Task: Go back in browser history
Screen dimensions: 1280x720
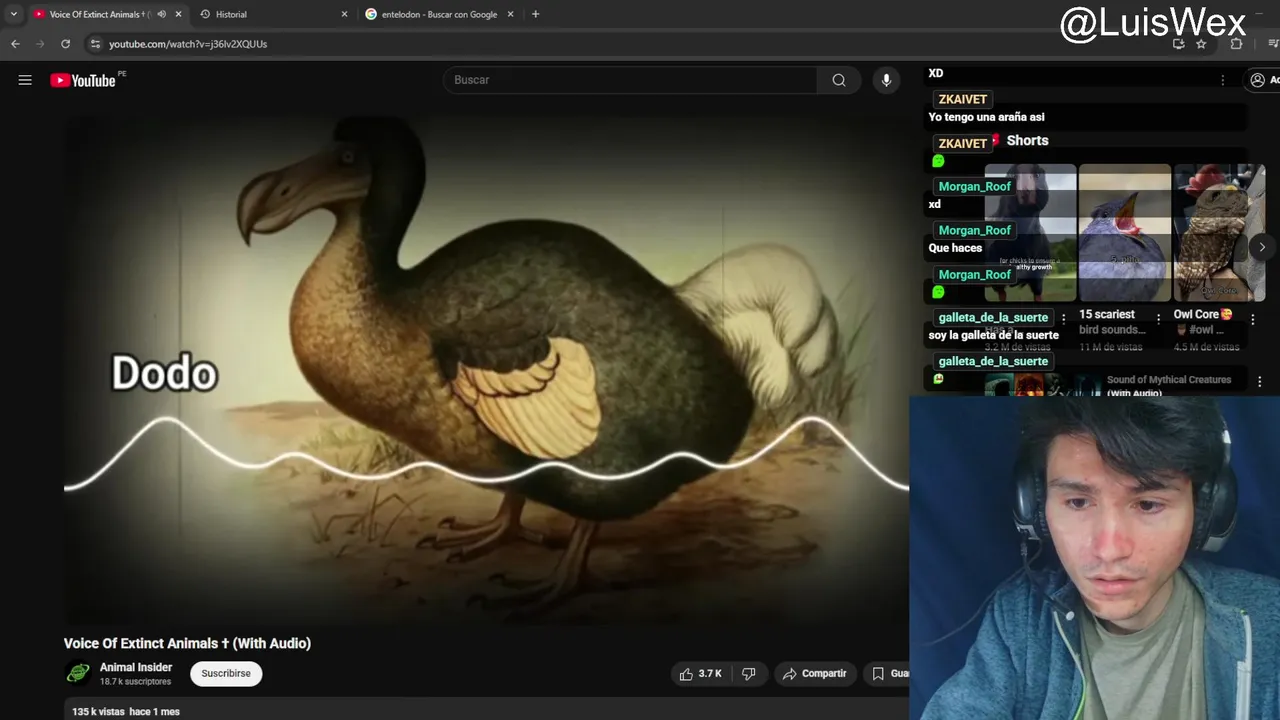Action: 15,44
